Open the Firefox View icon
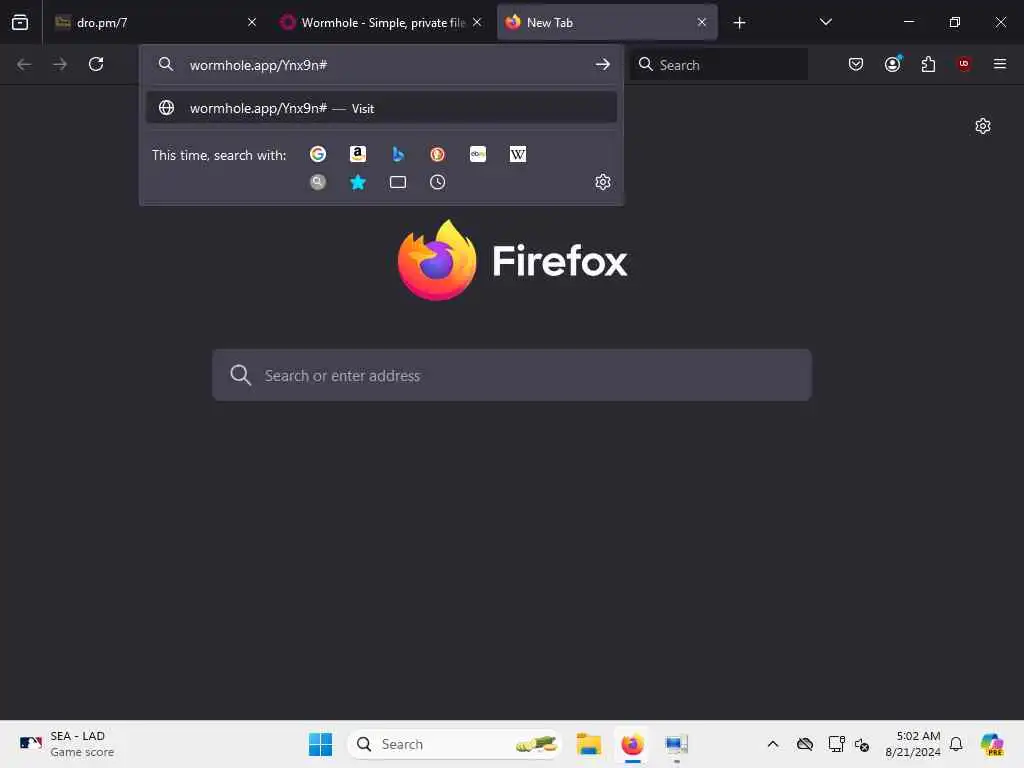The width and height of the screenshot is (1024, 768). click(20, 22)
